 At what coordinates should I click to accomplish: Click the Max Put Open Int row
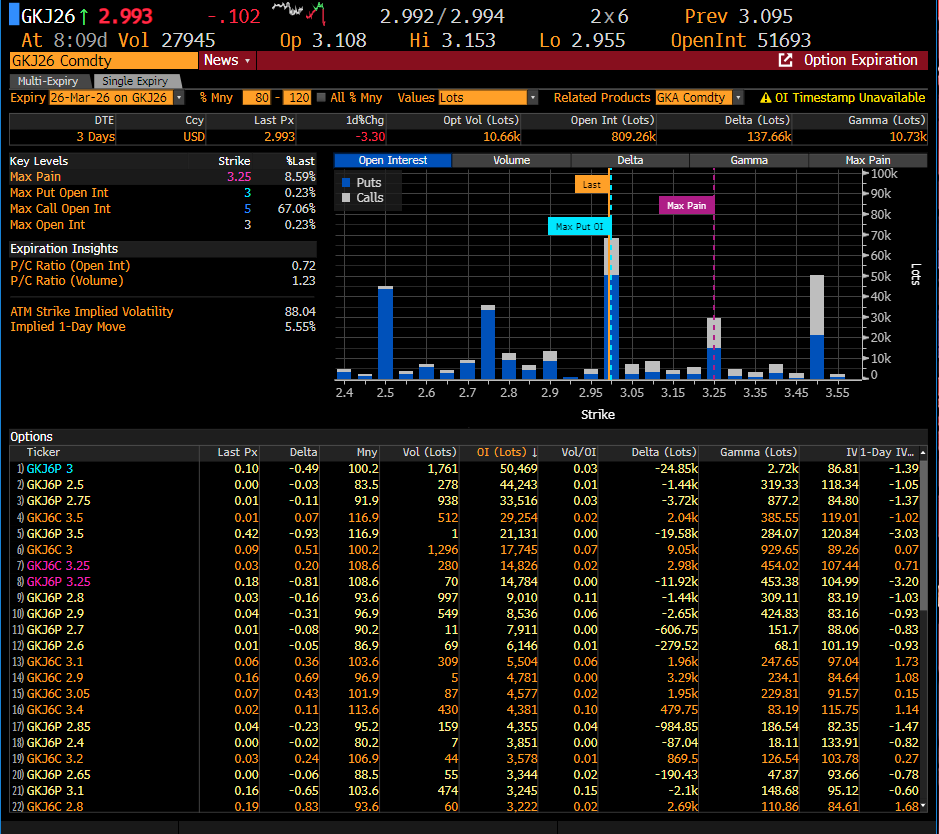pos(163,193)
